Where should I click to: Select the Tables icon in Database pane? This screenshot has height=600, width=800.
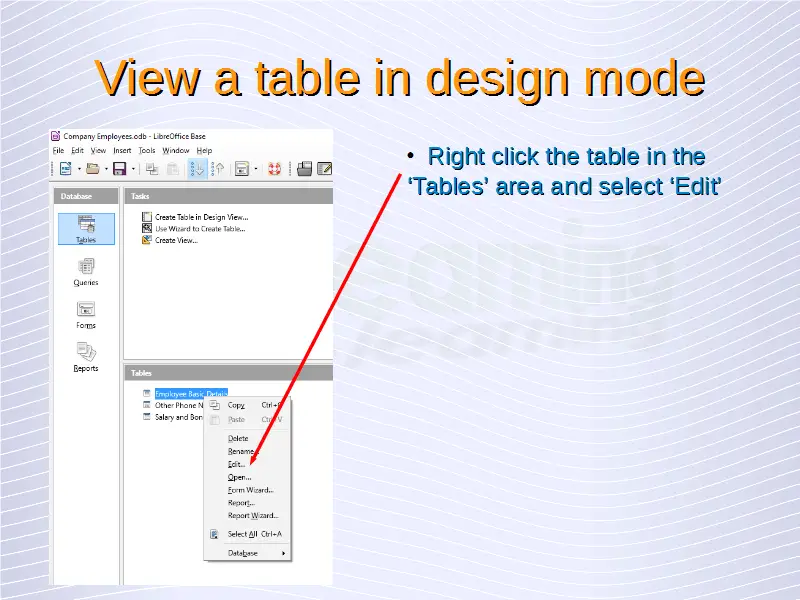86,229
